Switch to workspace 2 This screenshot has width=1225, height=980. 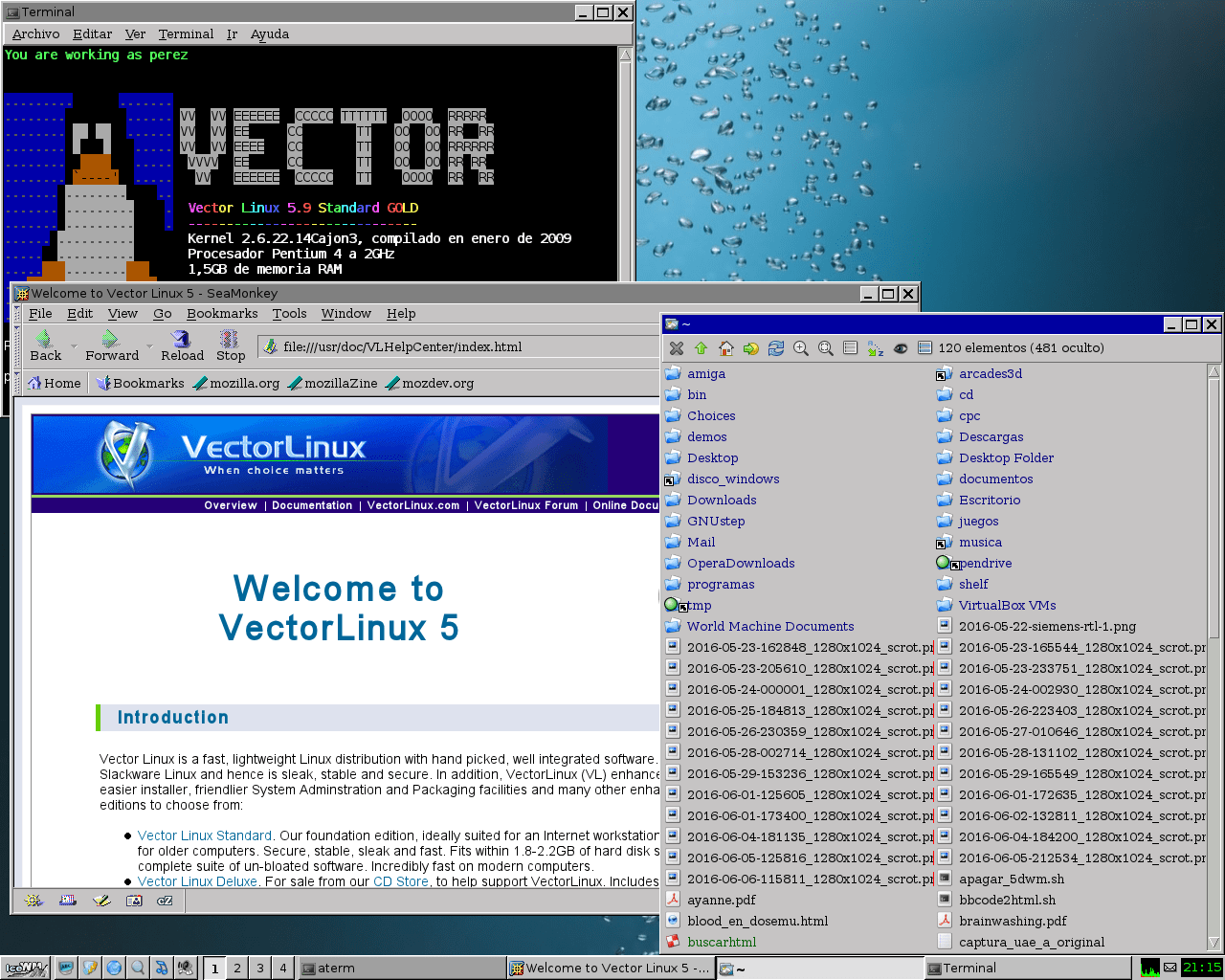[237, 969]
